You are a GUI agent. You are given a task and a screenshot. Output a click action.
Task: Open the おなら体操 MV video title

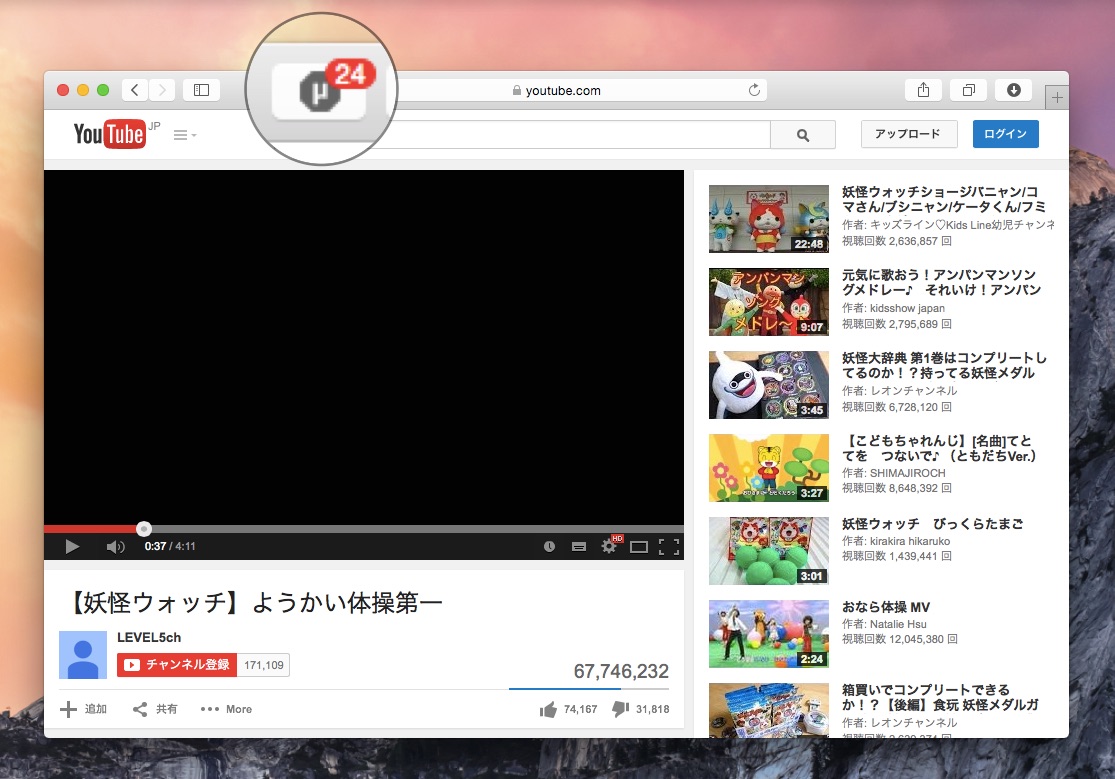pyautogui.click(x=886, y=607)
